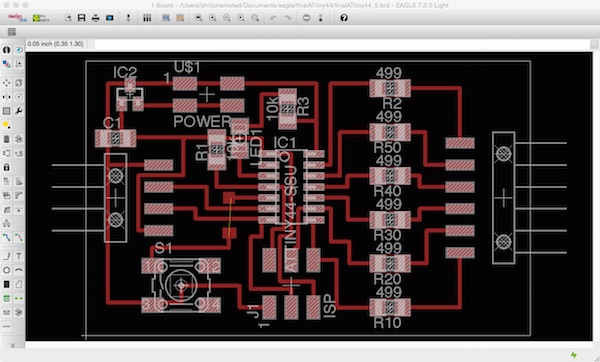Select the Copy tool
The height and width of the screenshot is (362, 600).
(x=18, y=83)
